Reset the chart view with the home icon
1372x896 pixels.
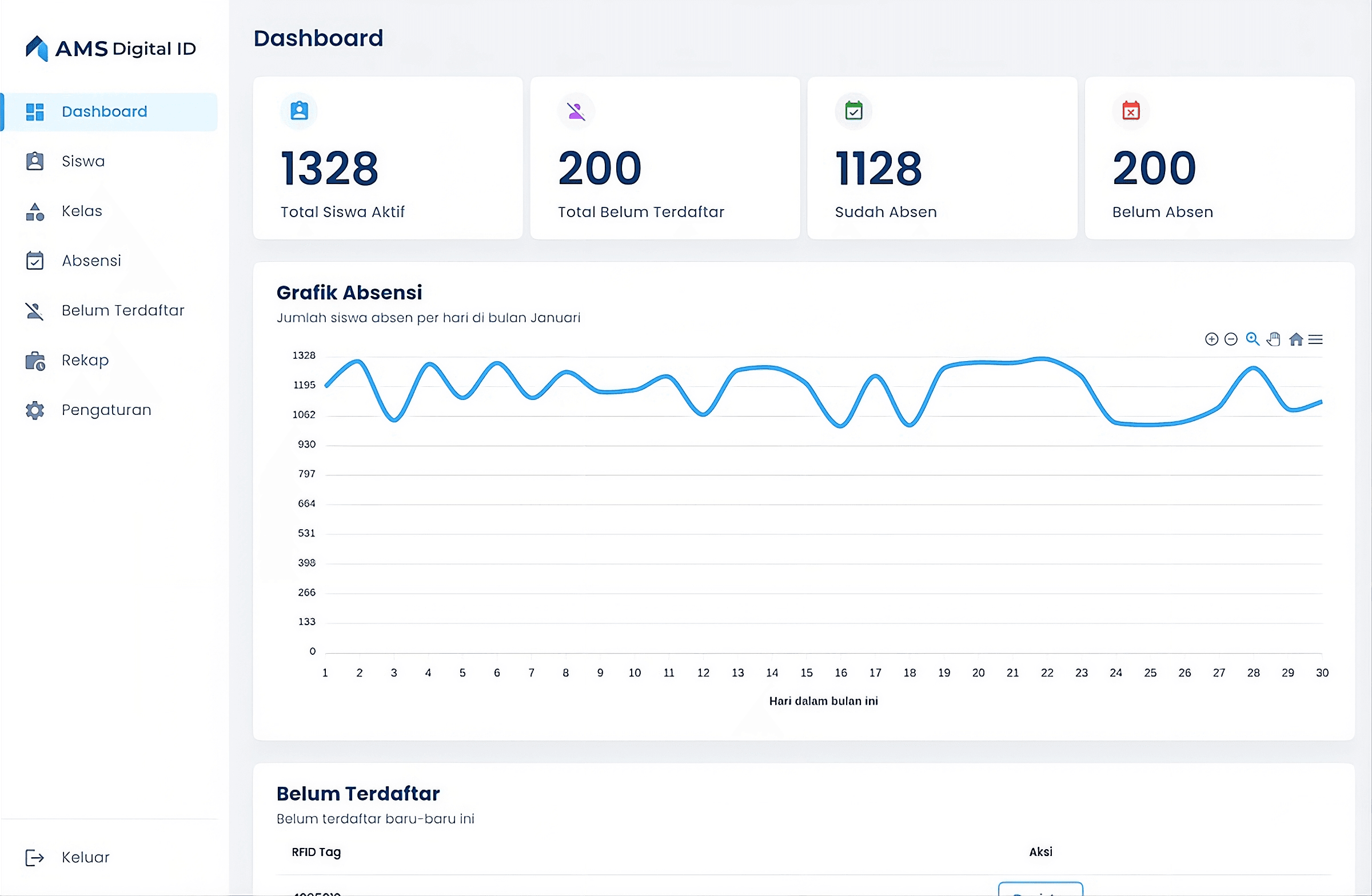1297,339
